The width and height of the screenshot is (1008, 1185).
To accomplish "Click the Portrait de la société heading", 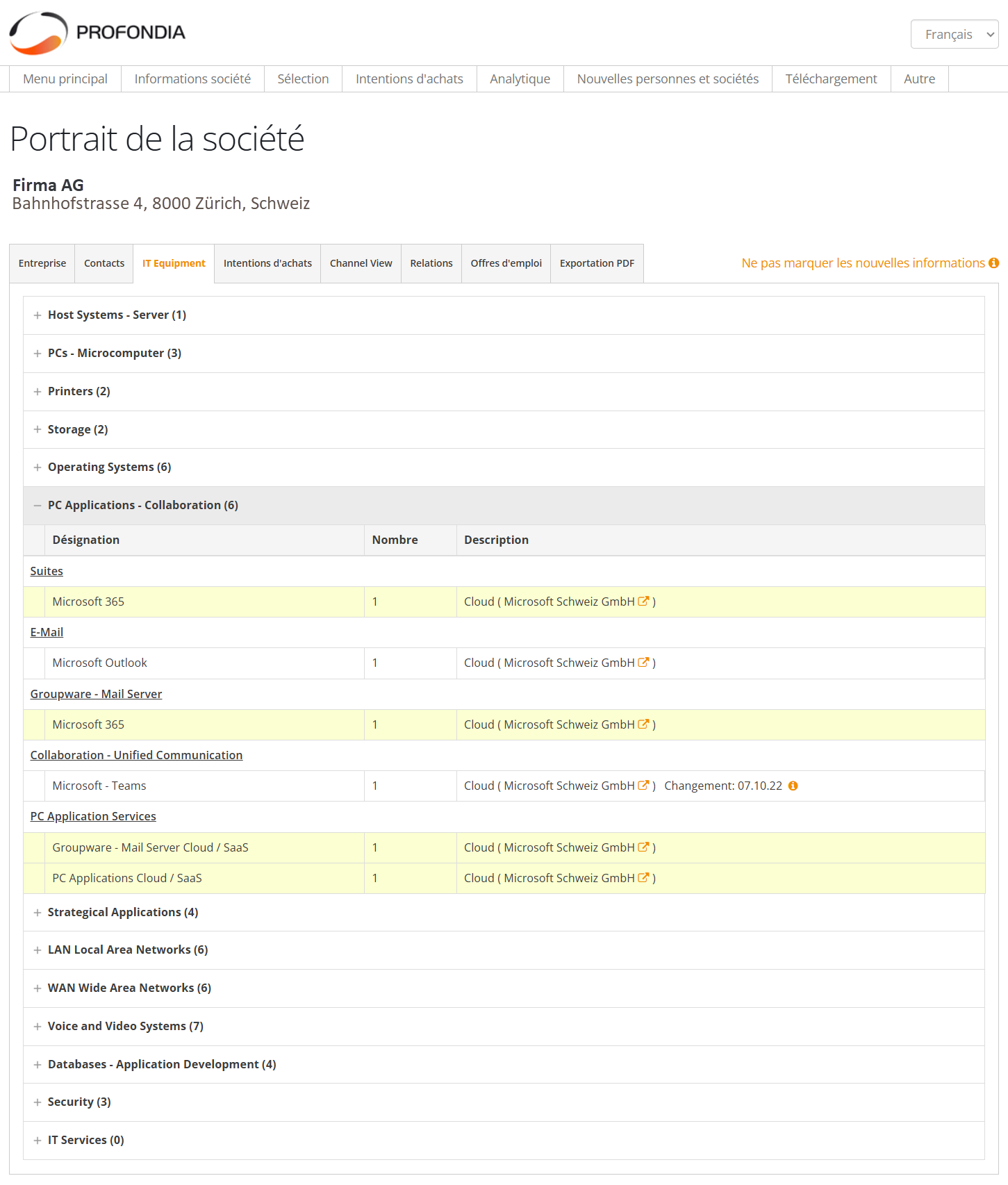I will pos(157,139).
